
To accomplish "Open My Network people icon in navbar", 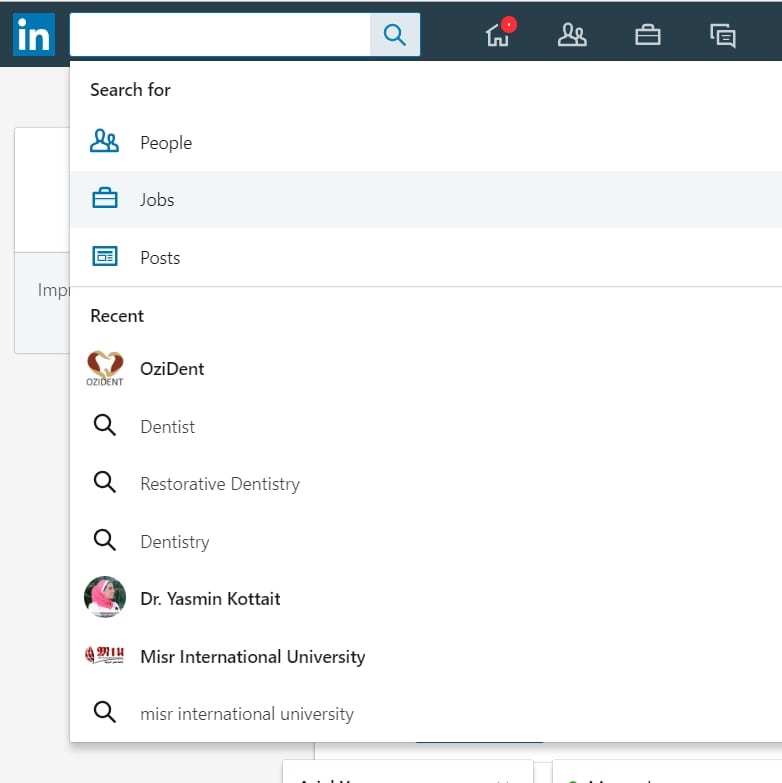I will coord(572,35).
